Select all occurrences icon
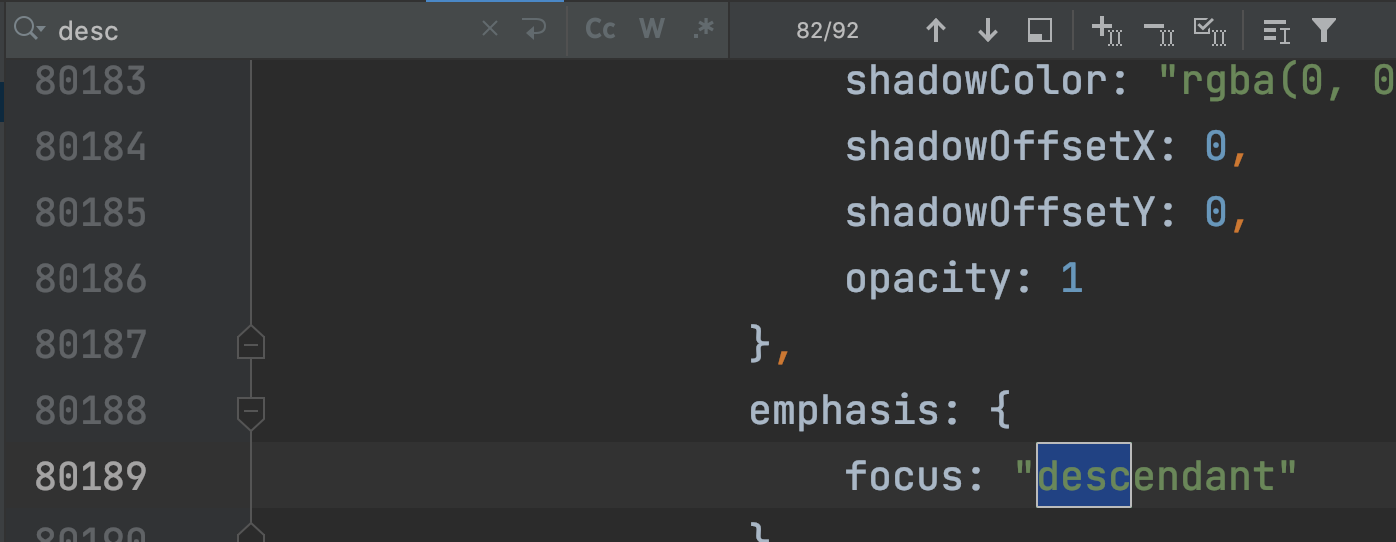Viewport: 1396px width, 542px height. tap(1210, 31)
